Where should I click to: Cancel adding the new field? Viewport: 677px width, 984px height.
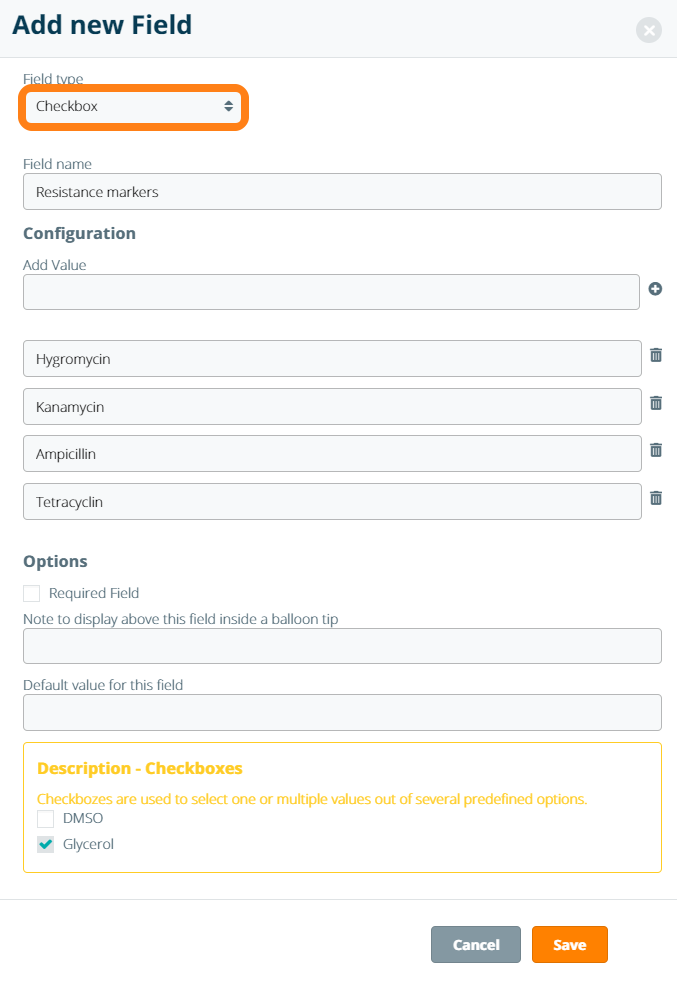click(476, 945)
